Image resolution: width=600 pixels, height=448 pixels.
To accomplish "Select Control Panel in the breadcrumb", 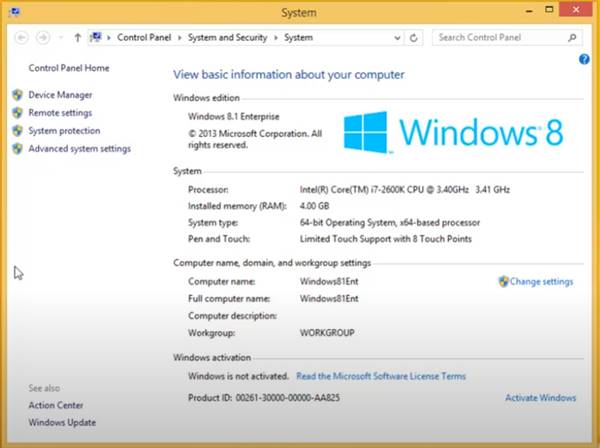I will pyautogui.click(x=144, y=37).
